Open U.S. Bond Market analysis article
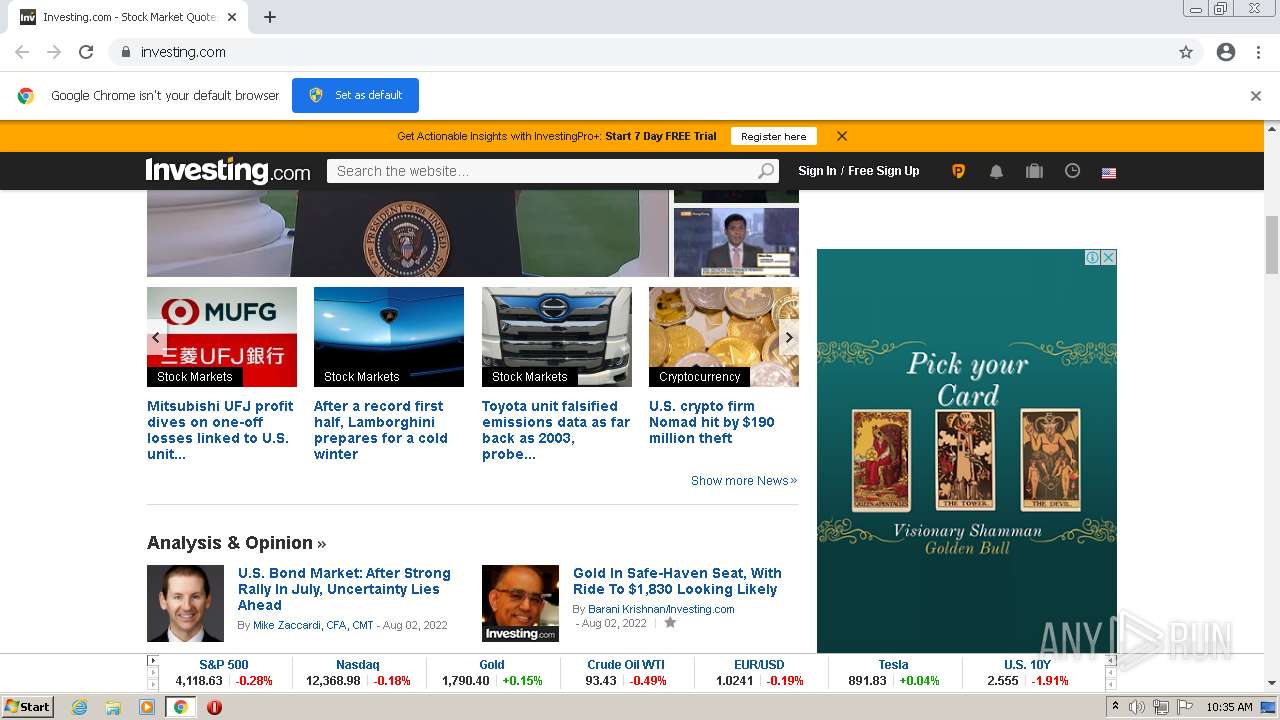The width and height of the screenshot is (1280, 720). coord(344,589)
